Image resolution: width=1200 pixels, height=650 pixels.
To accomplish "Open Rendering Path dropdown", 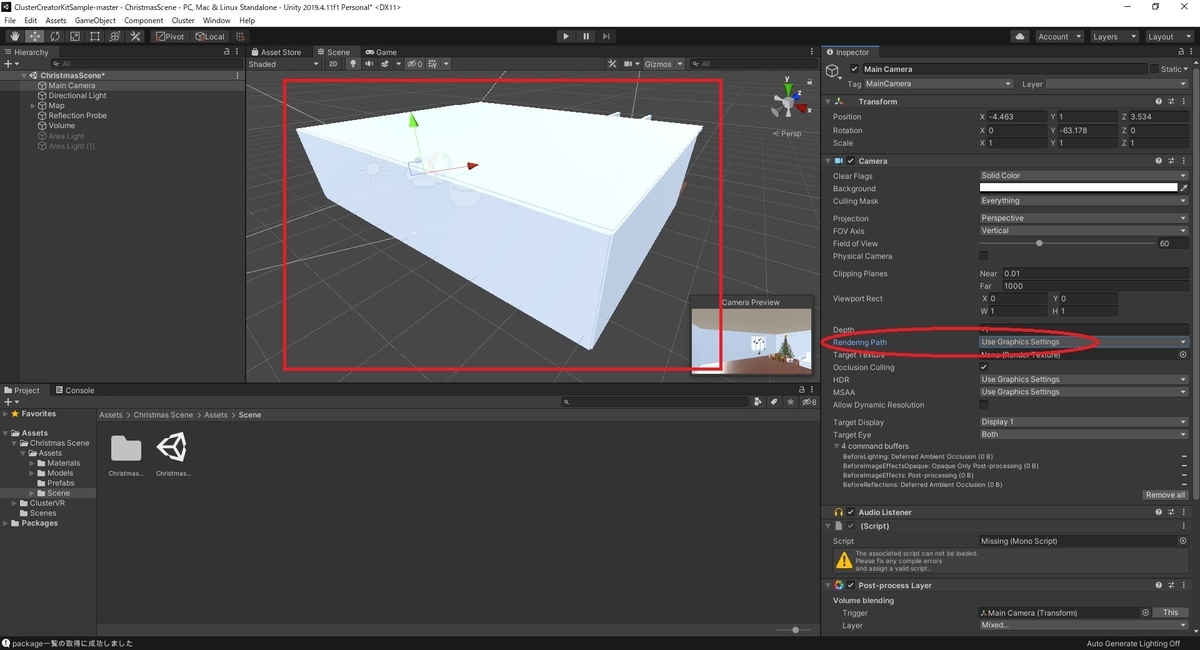I will pos(1084,342).
